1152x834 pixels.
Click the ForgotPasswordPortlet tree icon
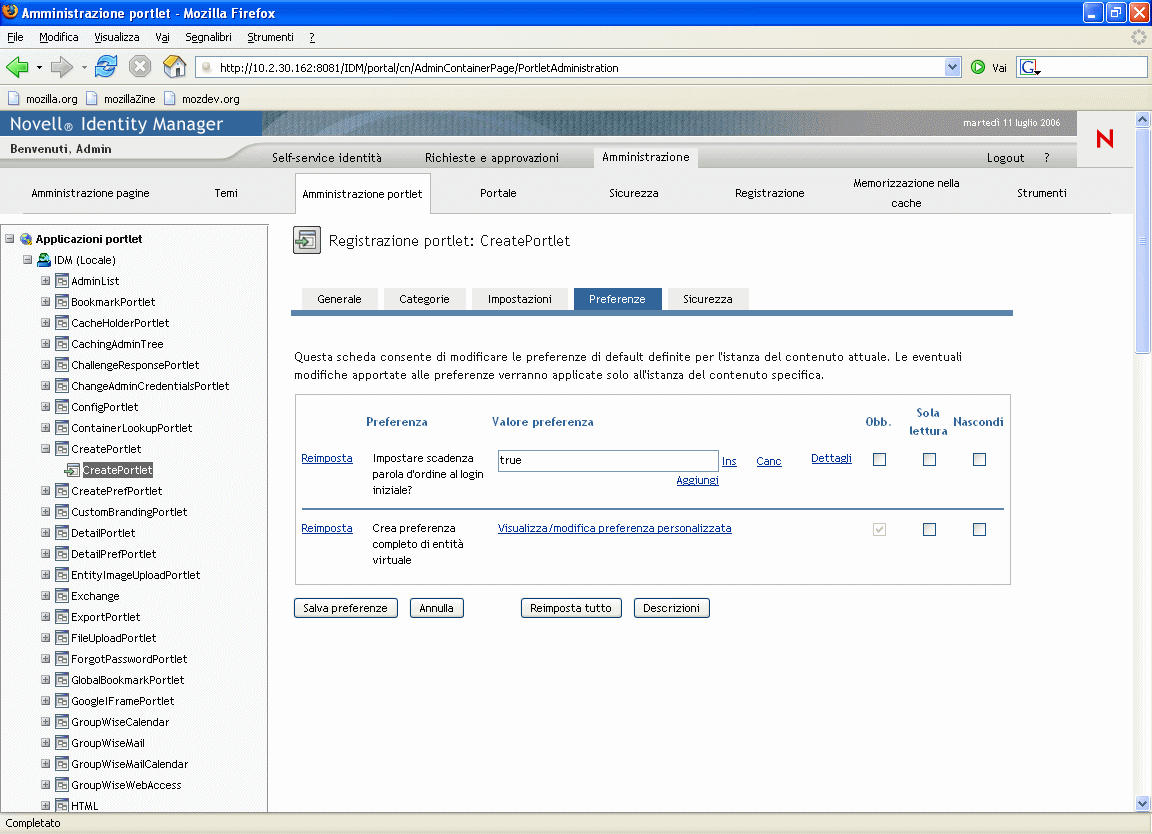tap(62, 659)
